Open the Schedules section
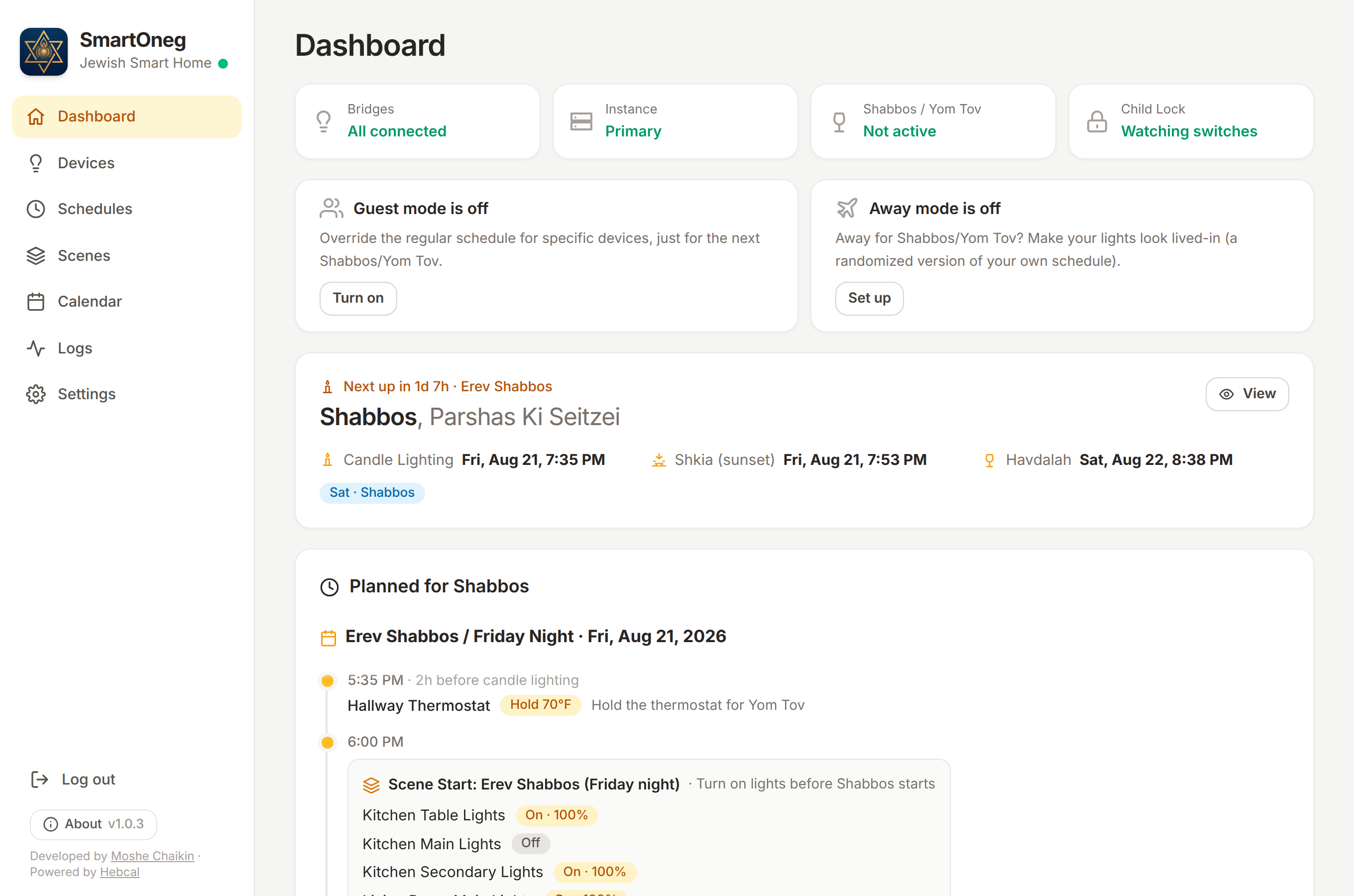 [x=127, y=209]
